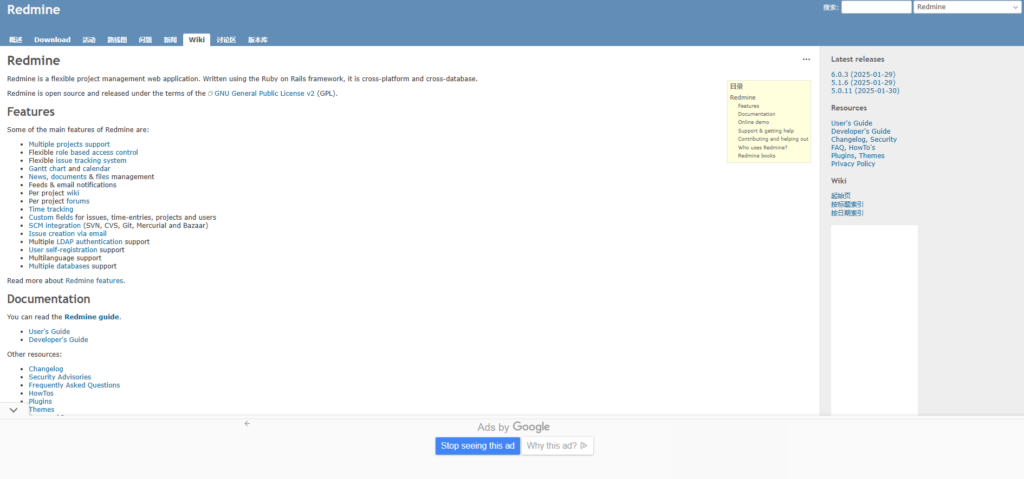Switch to the Download tab
This screenshot has width=1024, height=479.
coord(52,40)
